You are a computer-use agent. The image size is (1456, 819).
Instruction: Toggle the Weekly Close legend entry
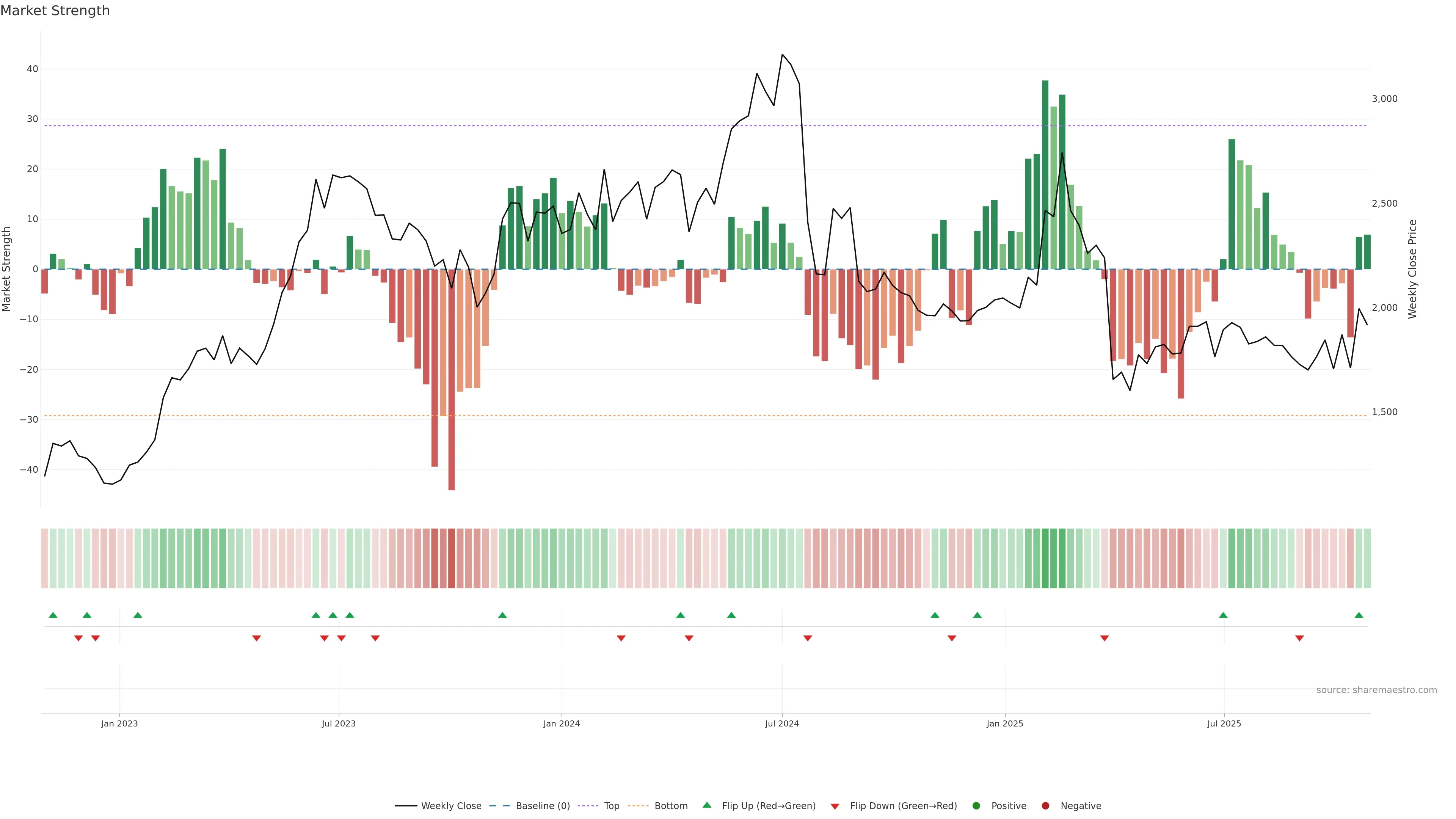(450, 806)
